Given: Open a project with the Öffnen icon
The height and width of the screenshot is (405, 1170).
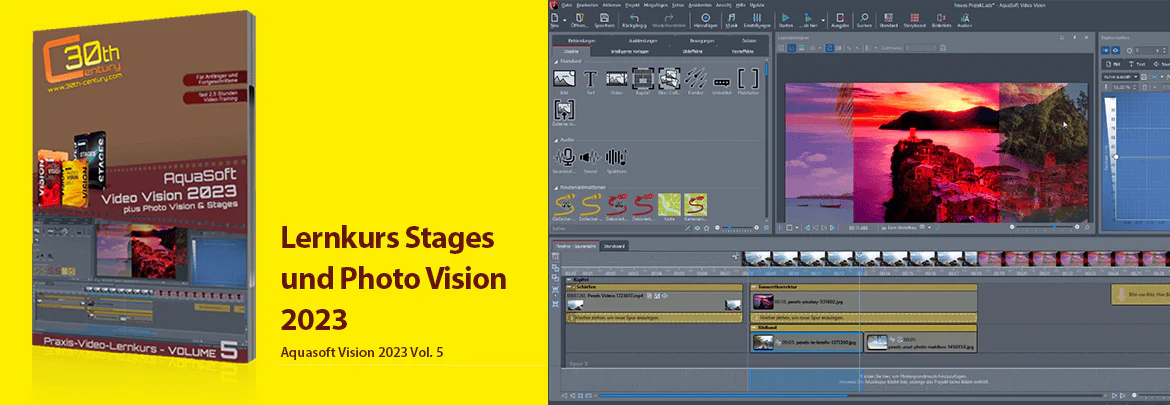Looking at the screenshot, I should [580, 18].
